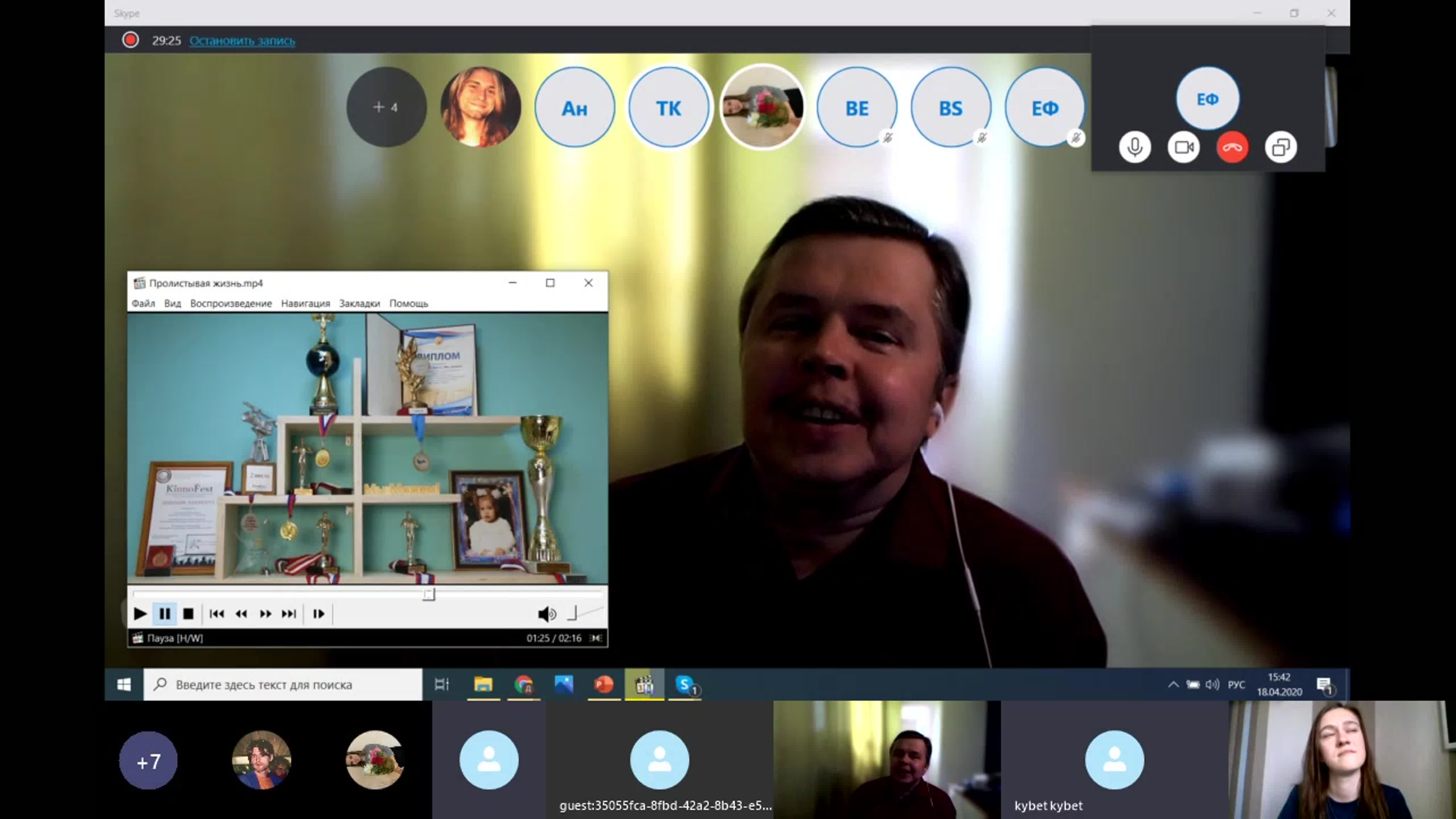1456x819 pixels.
Task: Click the Pause button in media player
Action: tap(165, 614)
